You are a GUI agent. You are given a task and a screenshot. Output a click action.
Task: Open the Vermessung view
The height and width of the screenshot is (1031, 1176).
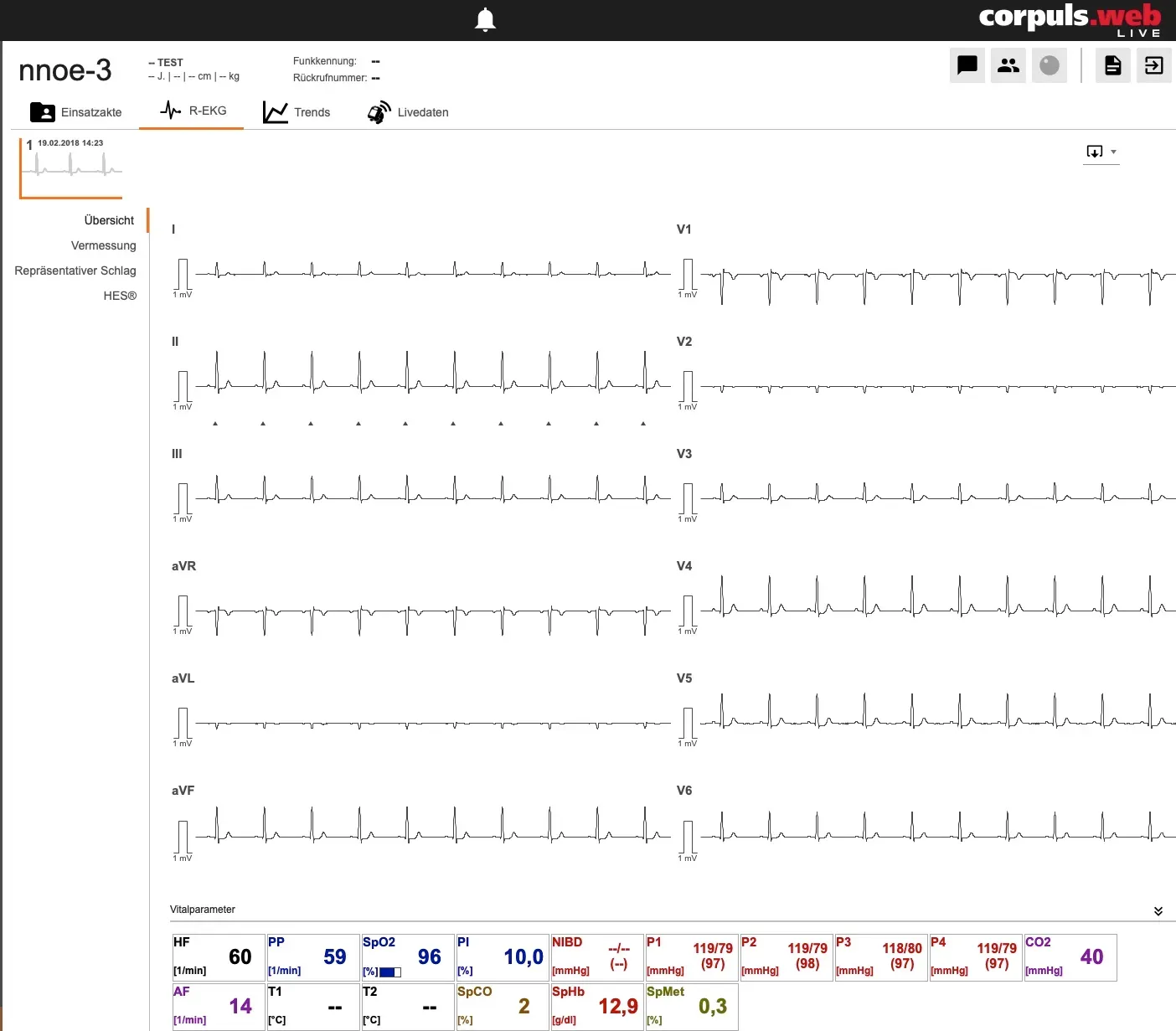tap(103, 245)
